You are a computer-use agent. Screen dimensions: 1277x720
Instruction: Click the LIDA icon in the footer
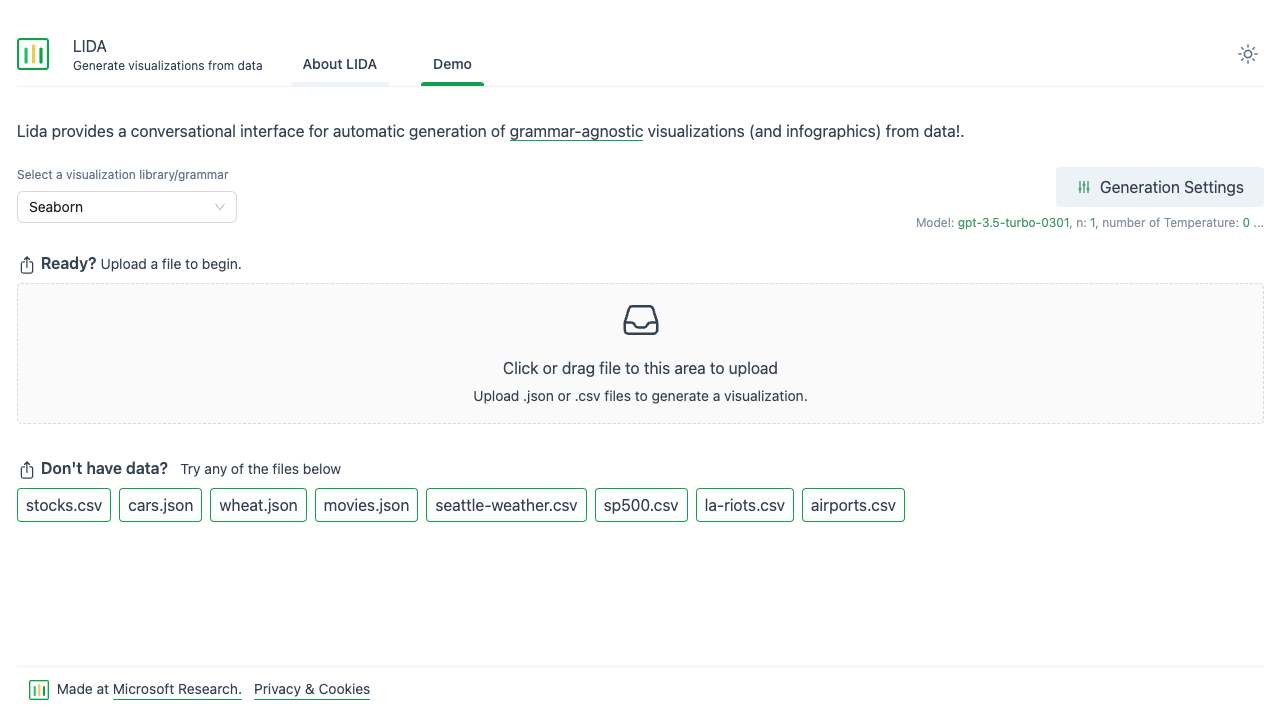click(x=38, y=689)
